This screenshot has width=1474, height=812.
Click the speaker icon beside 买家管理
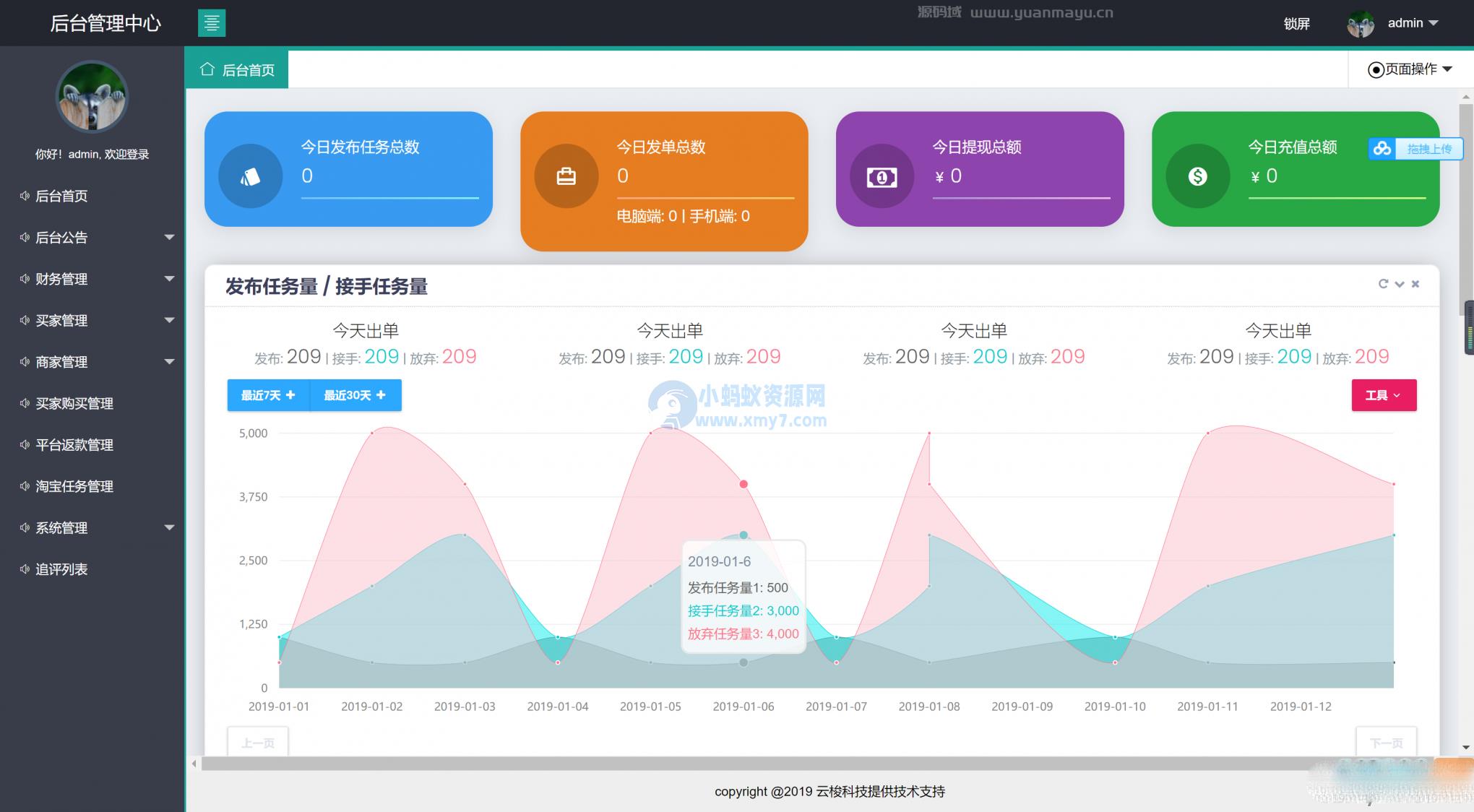click(x=25, y=320)
